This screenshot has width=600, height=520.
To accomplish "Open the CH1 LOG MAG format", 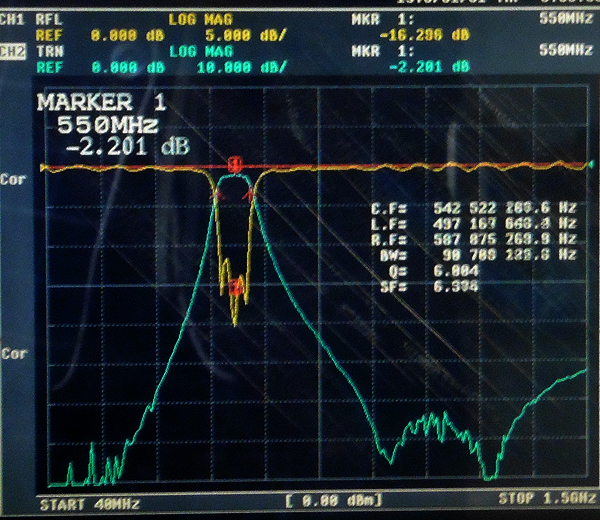I will pos(202,19).
